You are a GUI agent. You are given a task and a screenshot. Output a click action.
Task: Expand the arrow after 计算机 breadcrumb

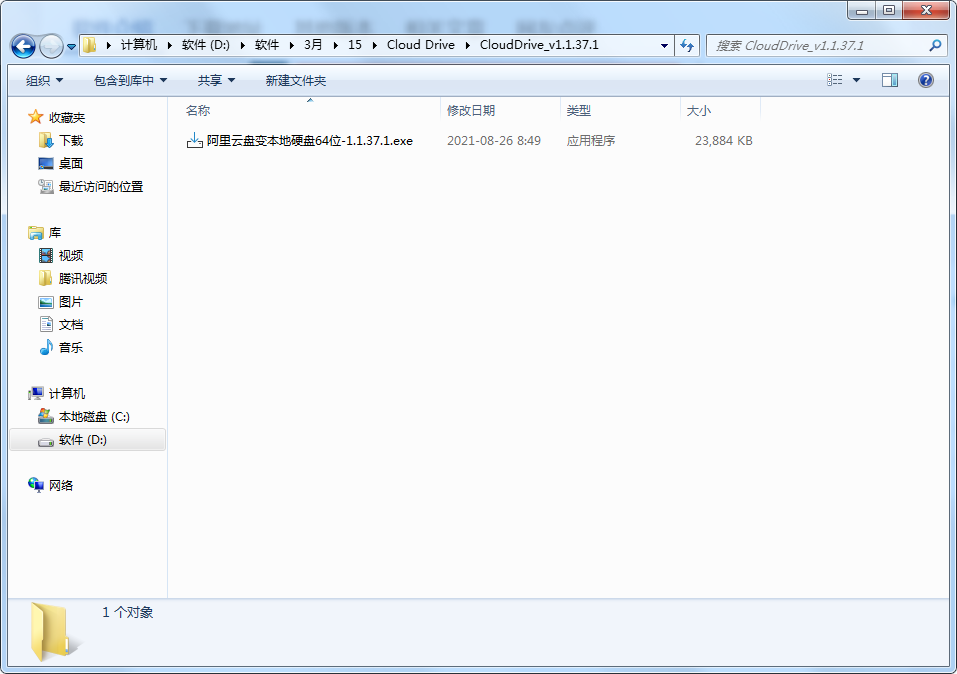point(170,45)
